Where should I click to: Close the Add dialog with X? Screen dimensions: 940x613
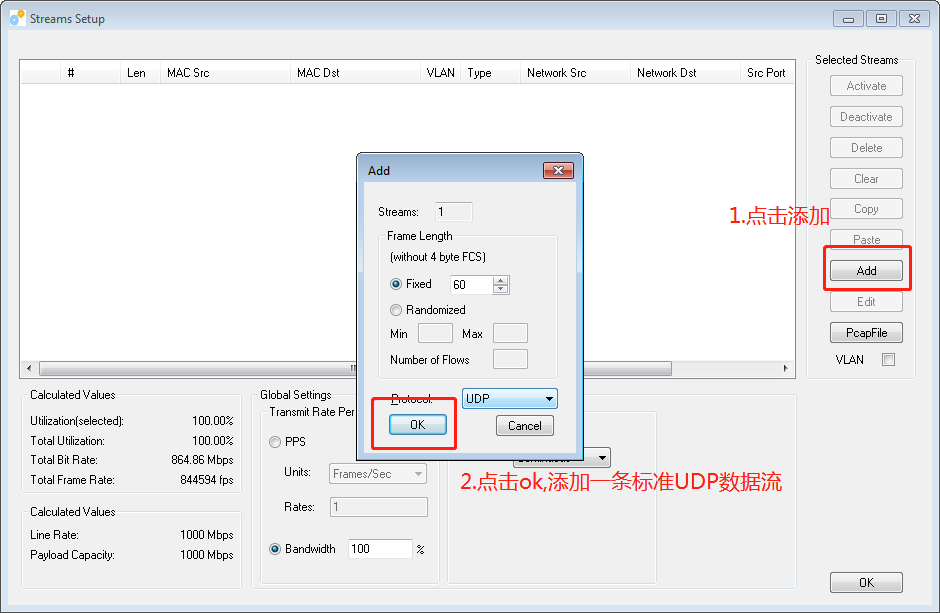(x=558, y=170)
